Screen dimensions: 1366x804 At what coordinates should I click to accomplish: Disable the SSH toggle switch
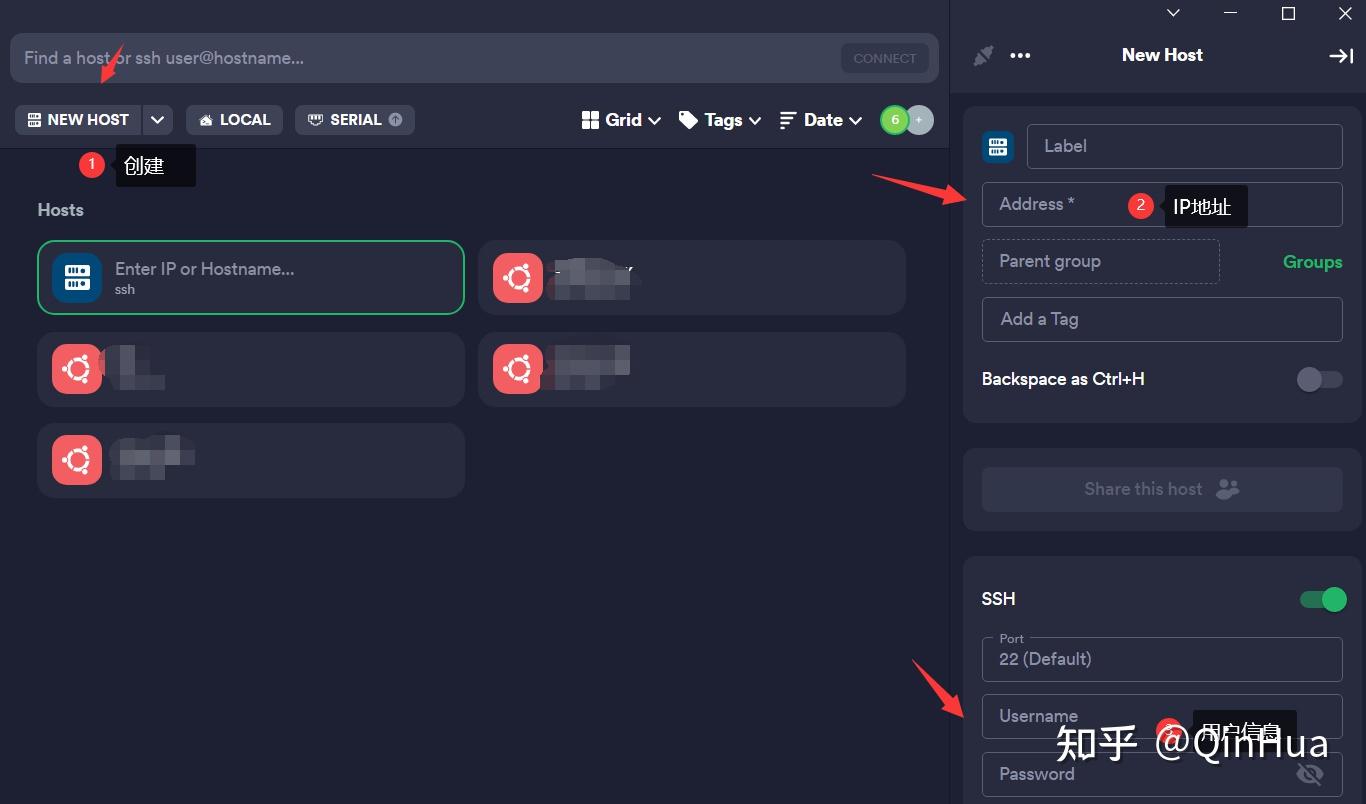pyautogui.click(x=1323, y=599)
